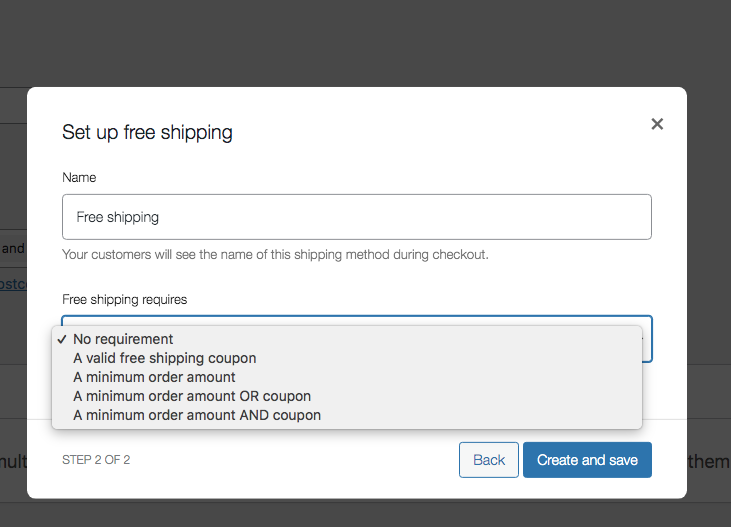Click the Create and save button
This screenshot has width=731, height=527.
[x=587, y=460]
